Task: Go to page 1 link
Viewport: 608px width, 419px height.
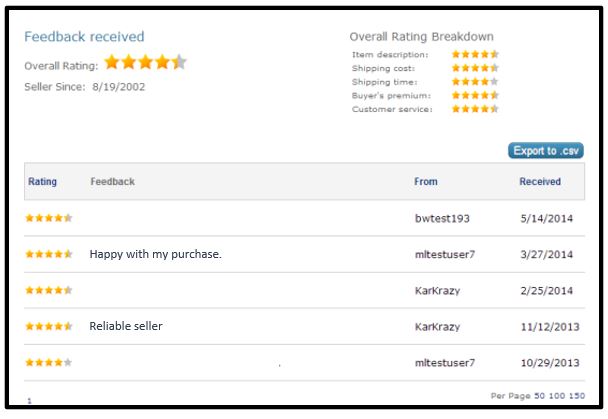Action: [x=29, y=401]
